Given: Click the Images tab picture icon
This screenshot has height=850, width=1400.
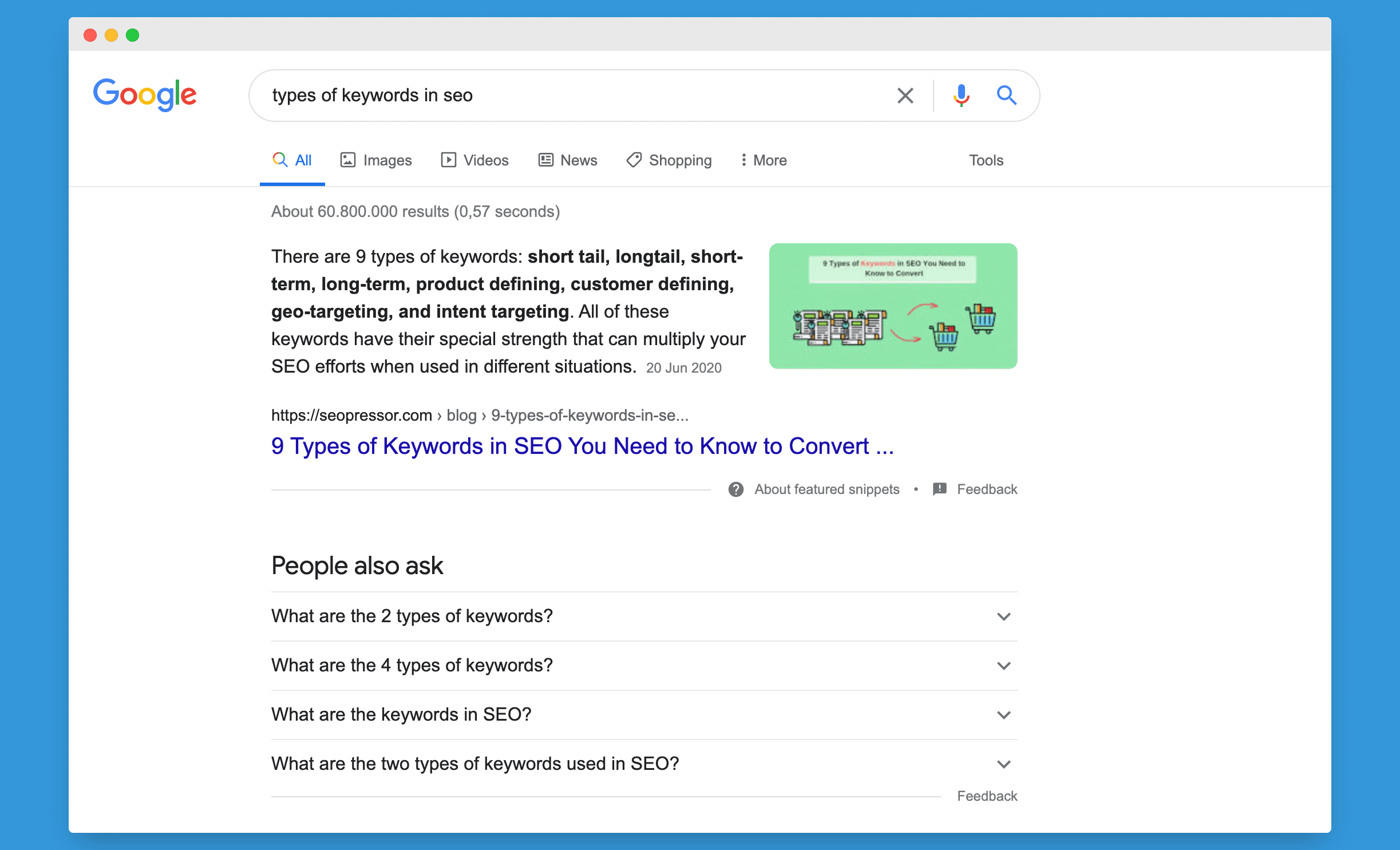Looking at the screenshot, I should 348,160.
